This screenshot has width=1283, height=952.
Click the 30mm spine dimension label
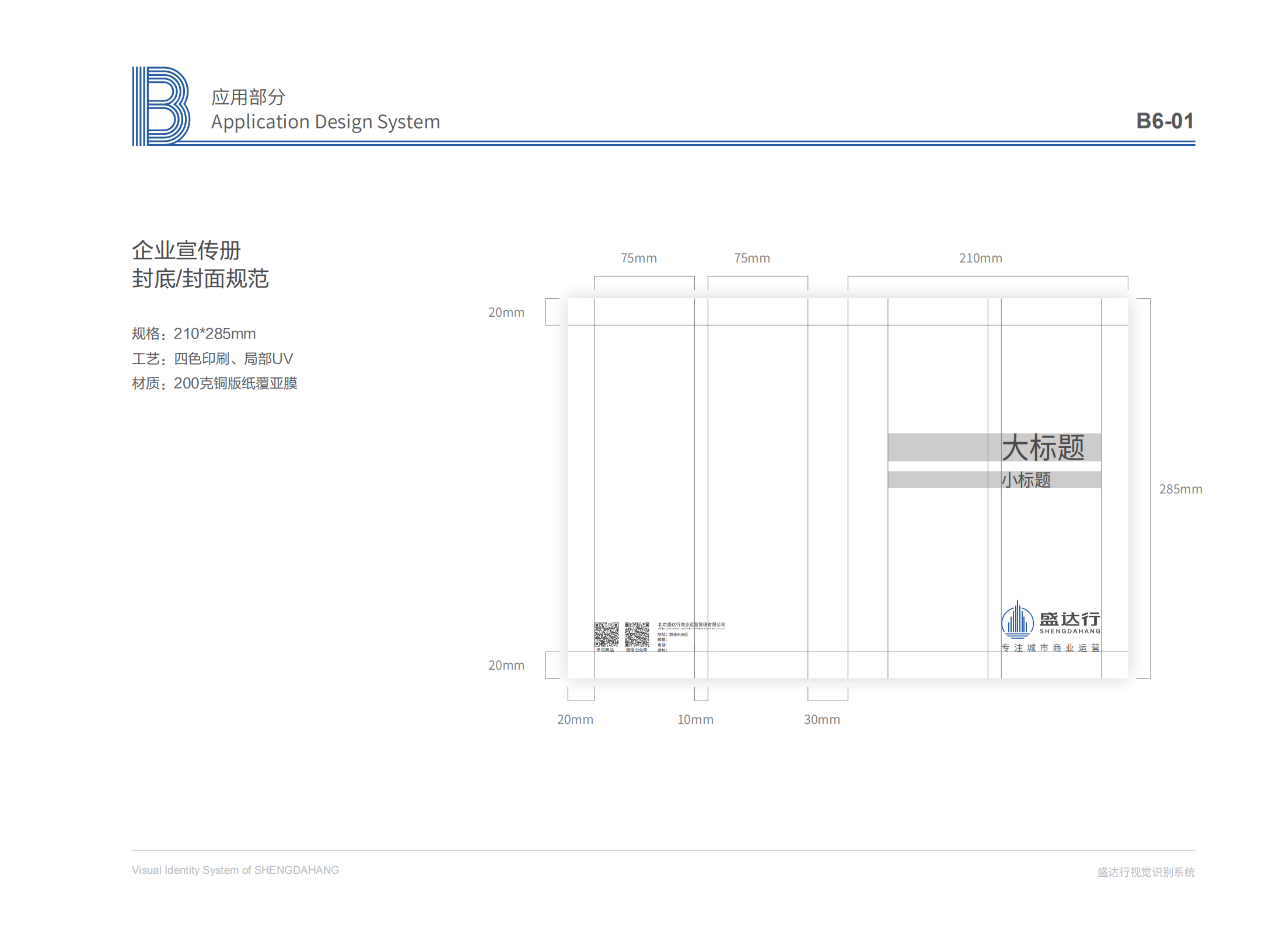coord(821,719)
